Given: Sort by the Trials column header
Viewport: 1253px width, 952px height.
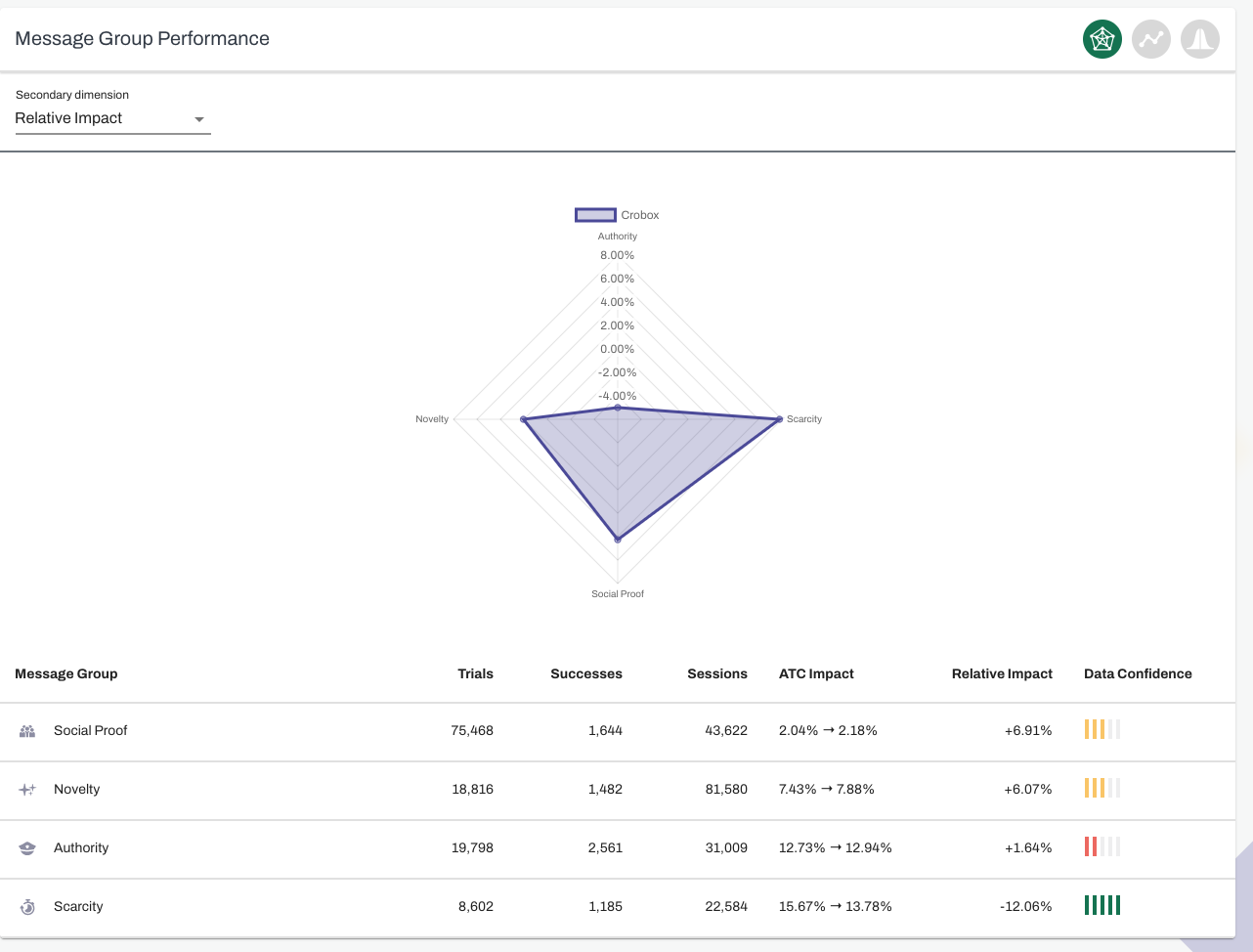Looking at the screenshot, I should pos(475,673).
